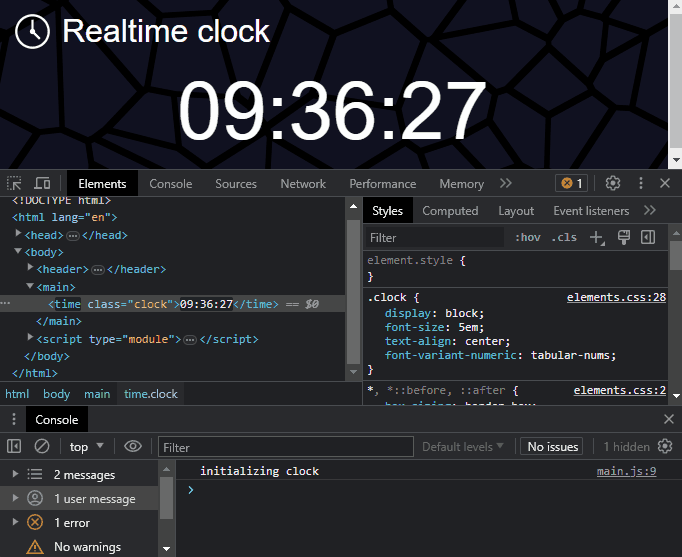The image size is (682, 557).
Task: Click the console Filter input field
Action: pos(285,446)
